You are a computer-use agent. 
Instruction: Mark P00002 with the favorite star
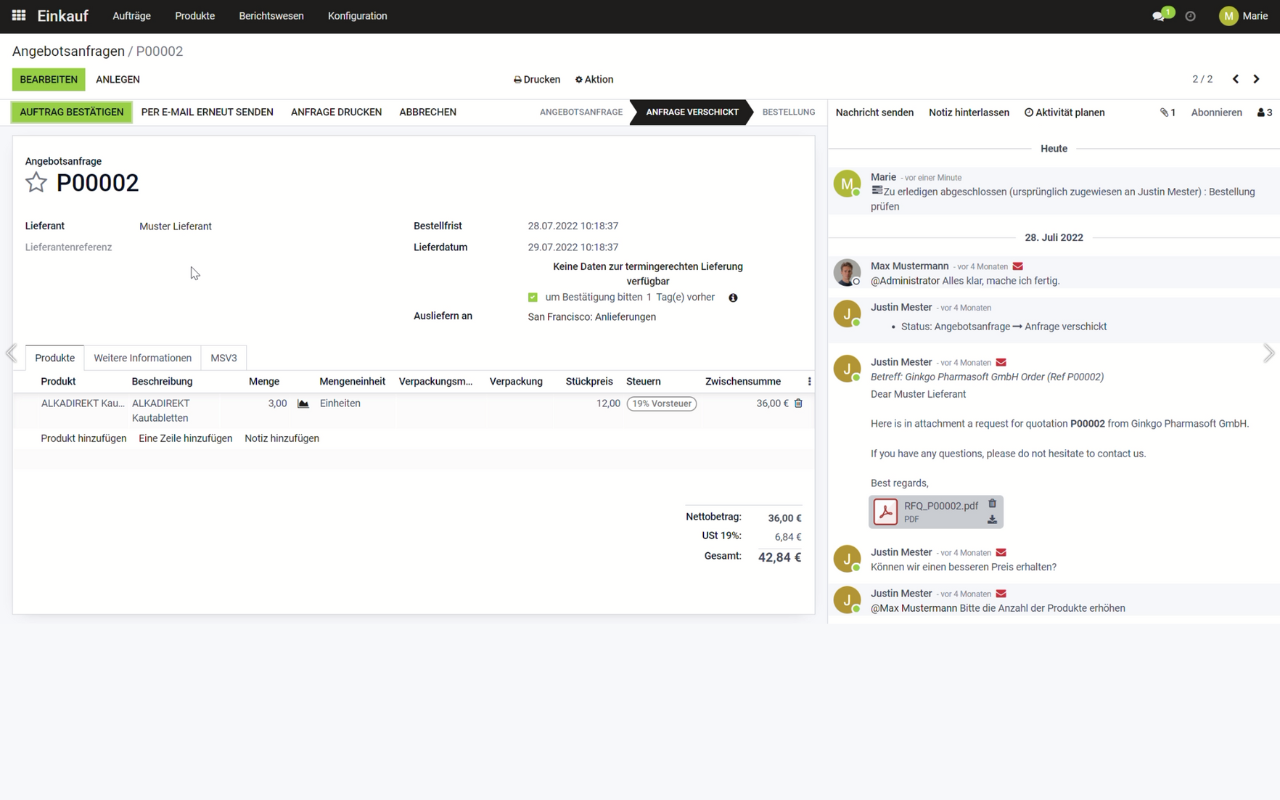tap(36, 182)
